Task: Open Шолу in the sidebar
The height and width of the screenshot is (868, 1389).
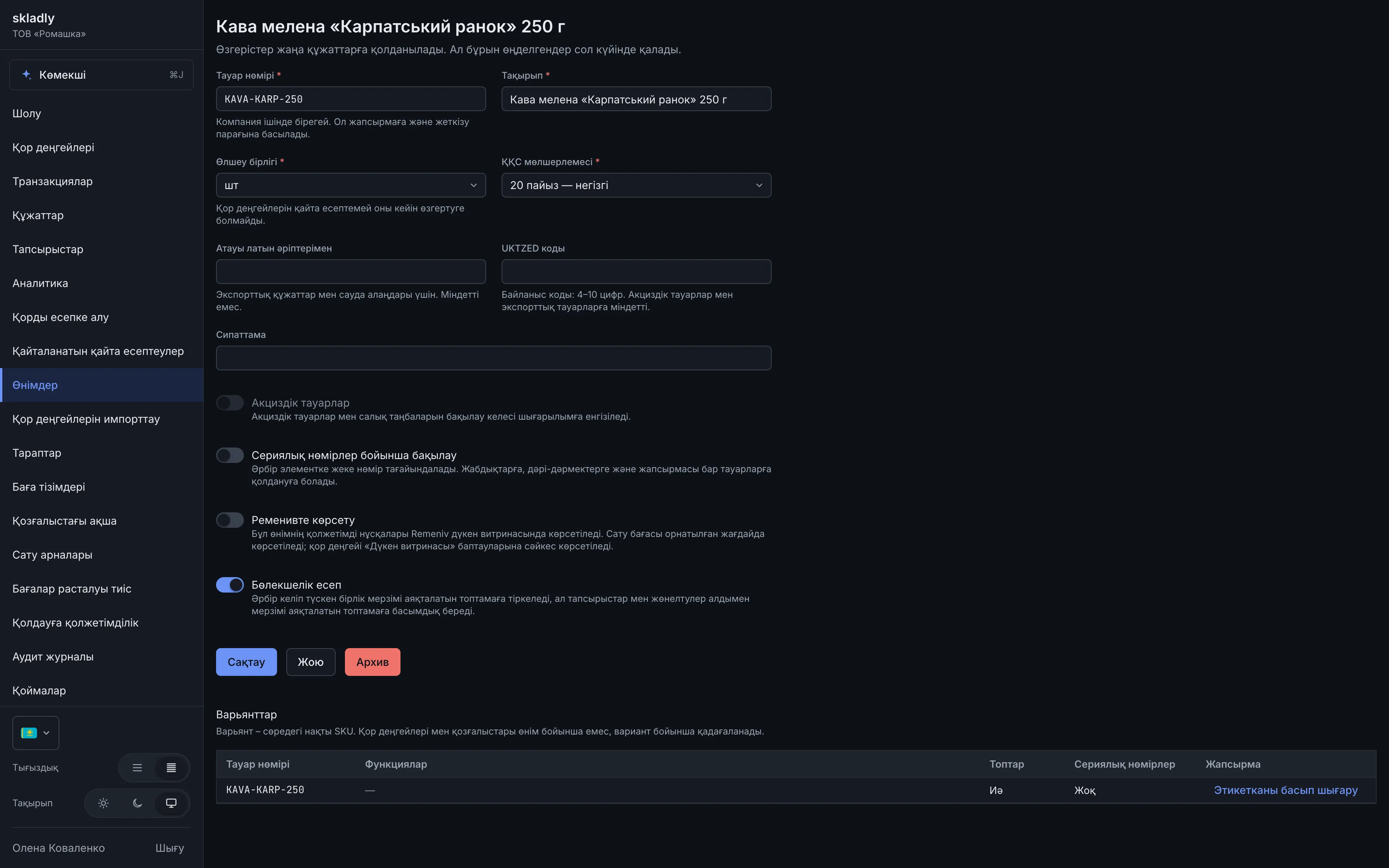Action: [x=101, y=113]
